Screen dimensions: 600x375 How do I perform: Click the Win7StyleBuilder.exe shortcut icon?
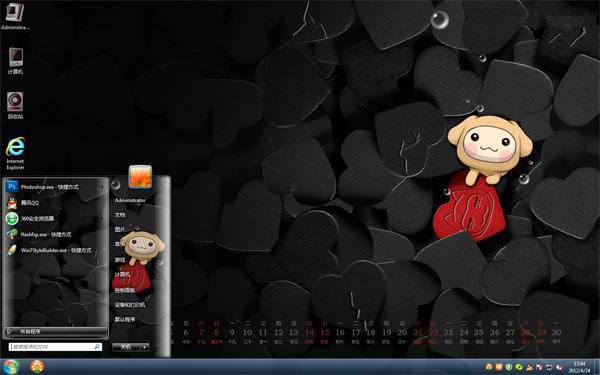tap(12, 250)
